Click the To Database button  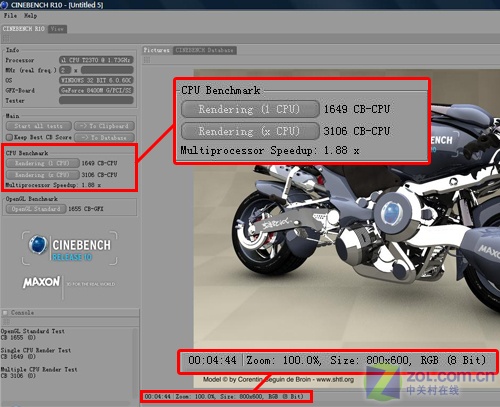104,137
